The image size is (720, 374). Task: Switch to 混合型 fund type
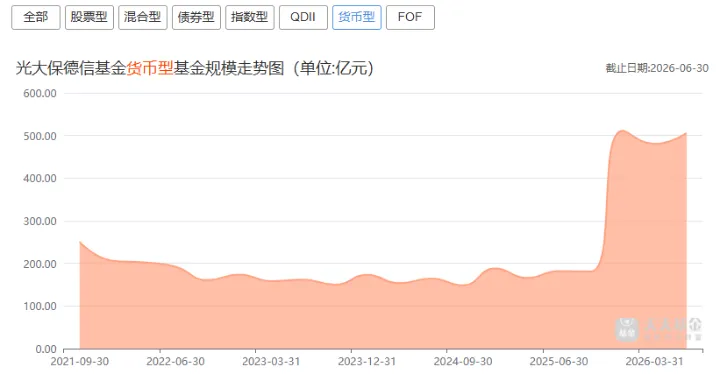pos(143,17)
